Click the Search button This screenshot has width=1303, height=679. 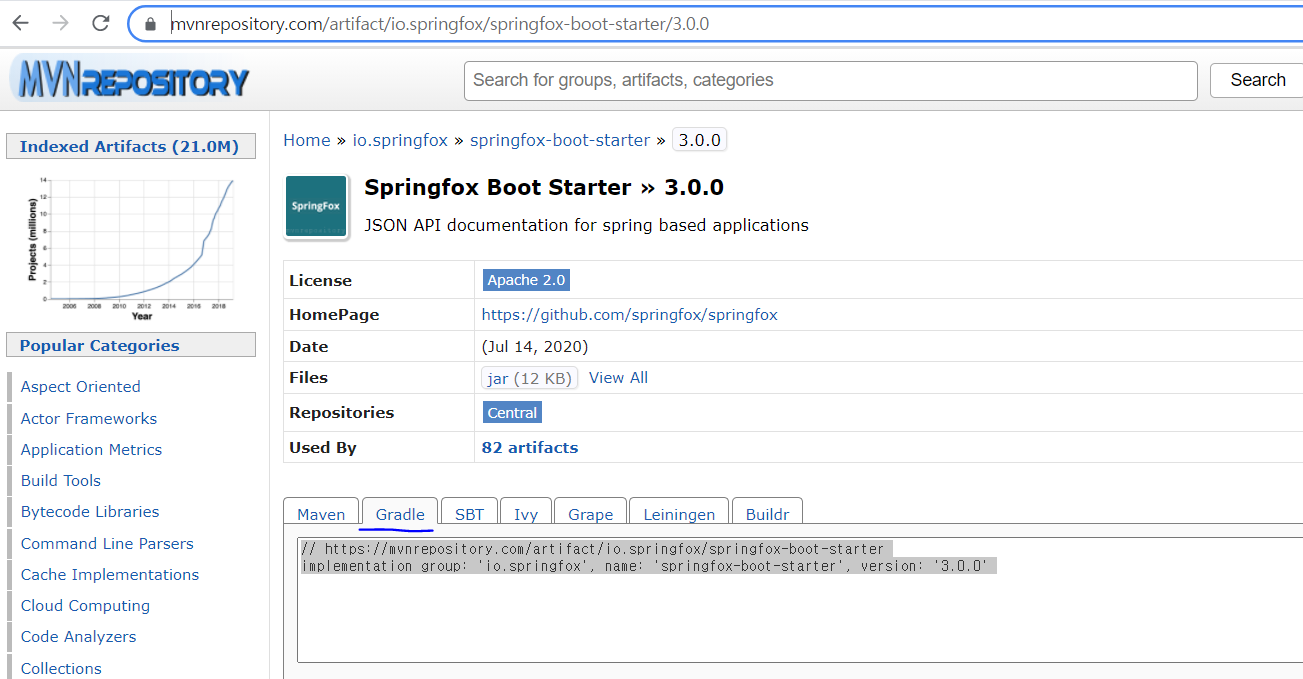[1257, 80]
